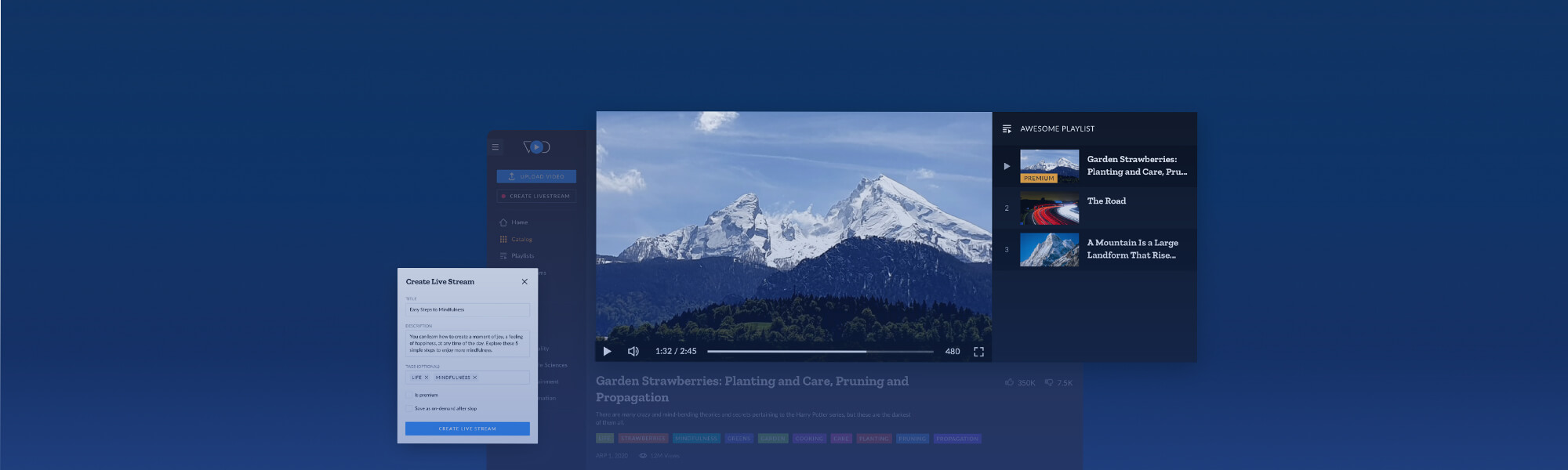1568x470 pixels.
Task: Mute the video with the speaker icon
Action: pyautogui.click(x=633, y=352)
